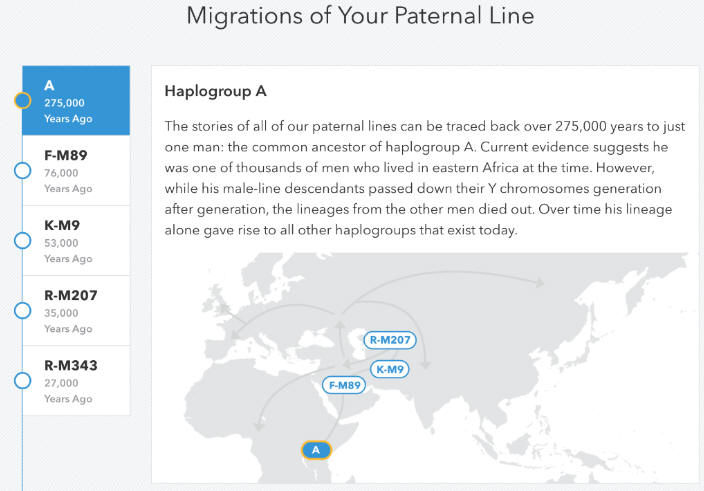The height and width of the screenshot is (491, 704).
Task: Click the R-M207 map marker
Action: click(390, 340)
